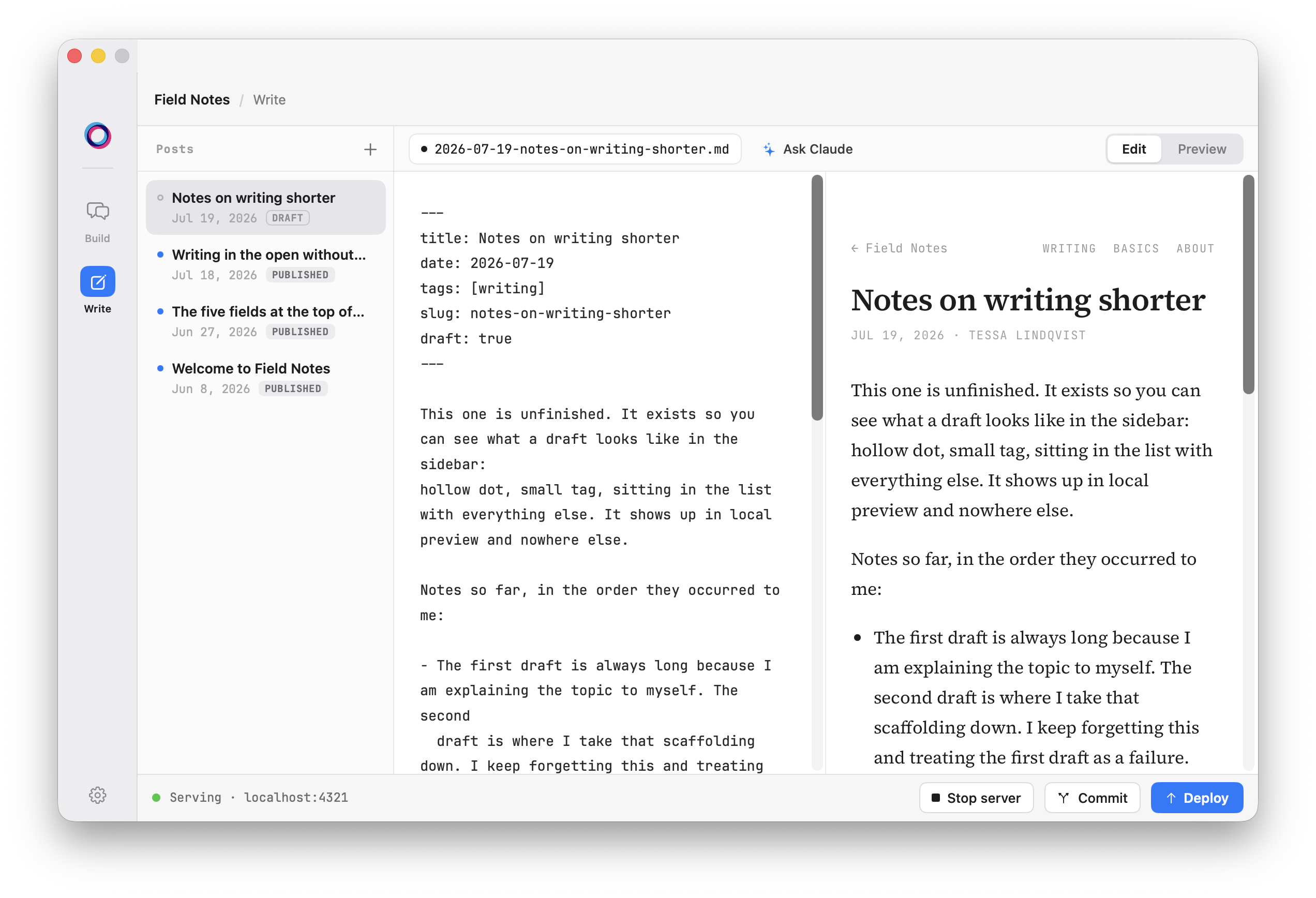Open settings gear in sidebar
The height and width of the screenshot is (898, 1316).
[x=97, y=795]
